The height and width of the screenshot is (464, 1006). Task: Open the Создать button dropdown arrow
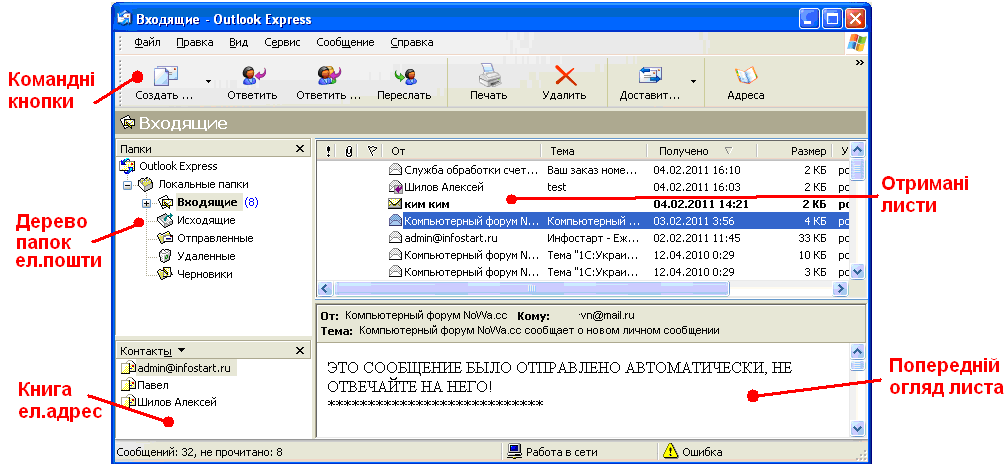(208, 82)
